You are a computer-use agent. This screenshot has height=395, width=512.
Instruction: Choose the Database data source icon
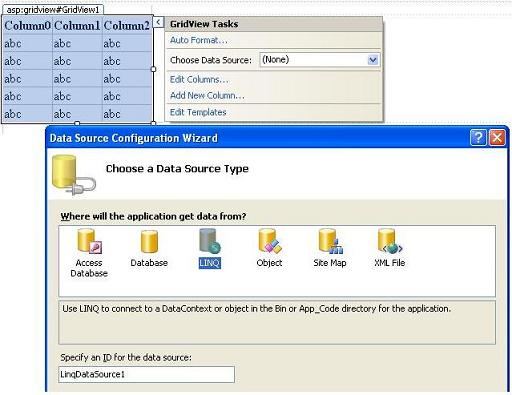[149, 249]
